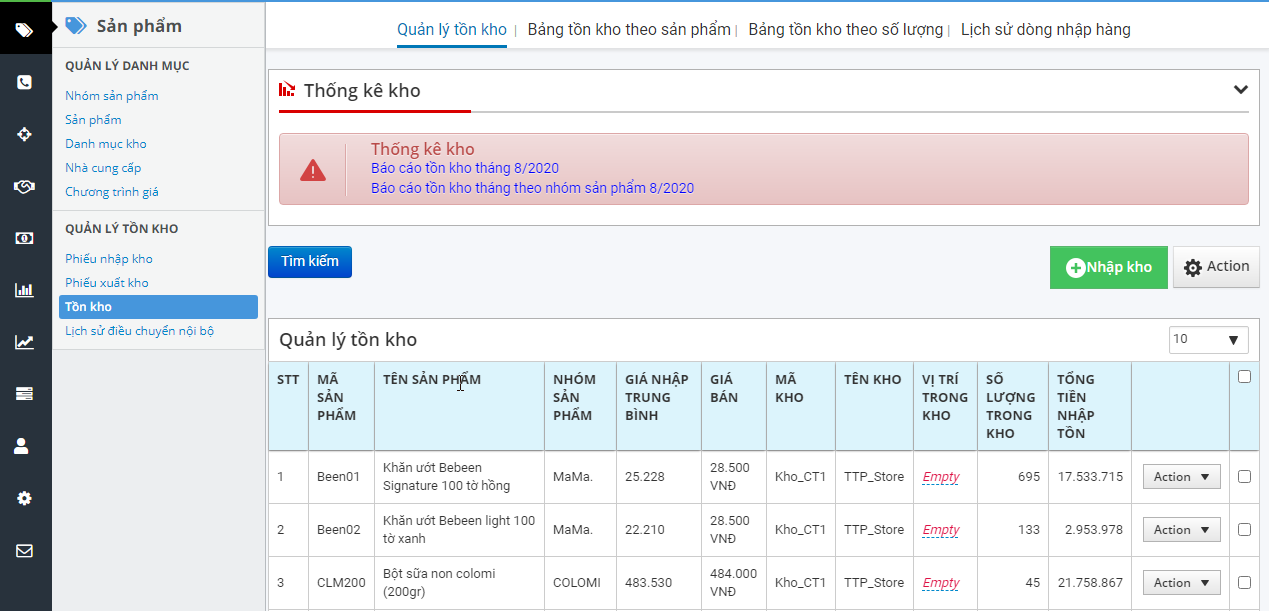The height and width of the screenshot is (611, 1269).
Task: Tick the checkbox for row Been01
Action: (1244, 477)
